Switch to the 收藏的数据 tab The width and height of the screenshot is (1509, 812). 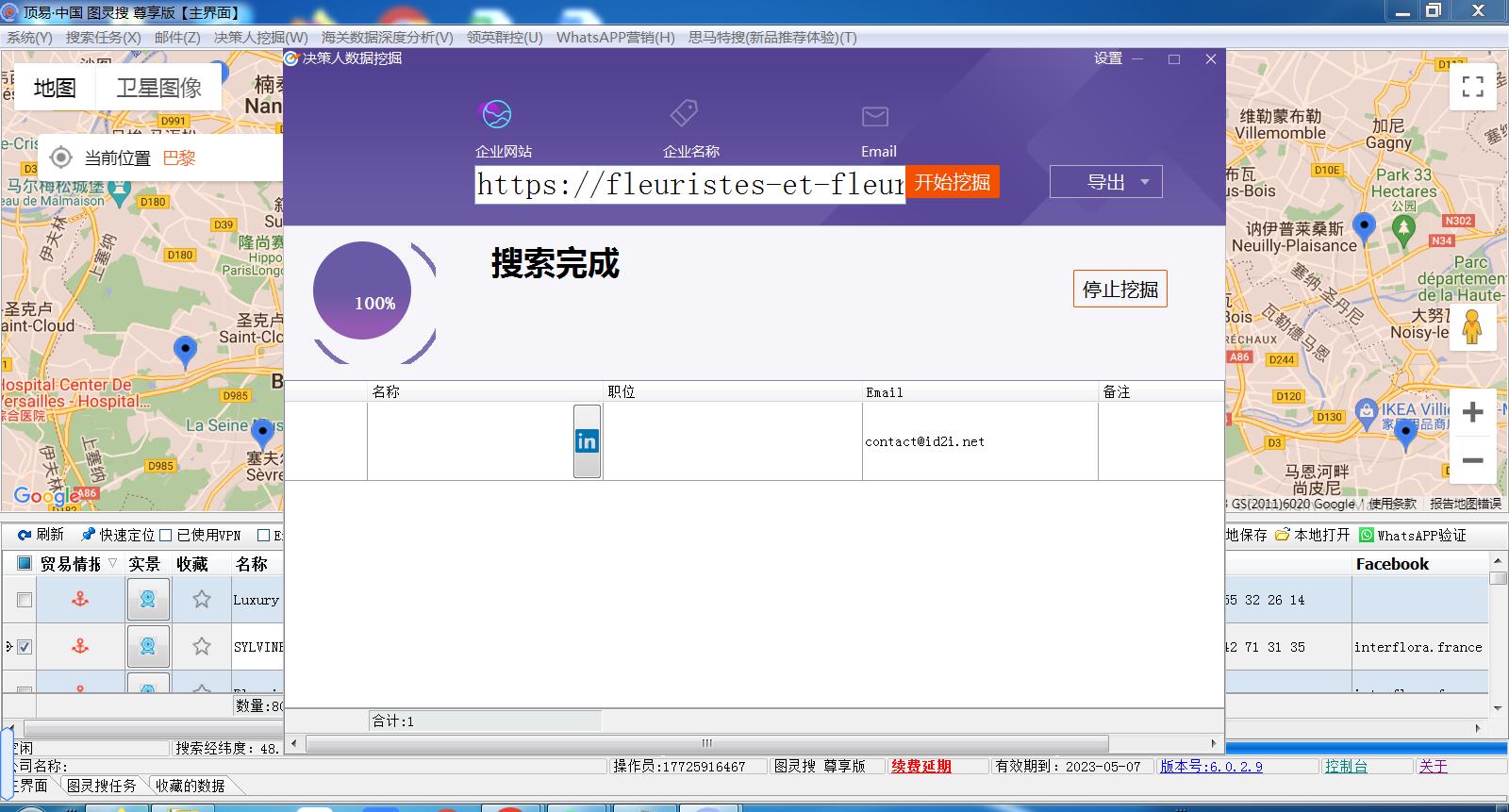(190, 786)
